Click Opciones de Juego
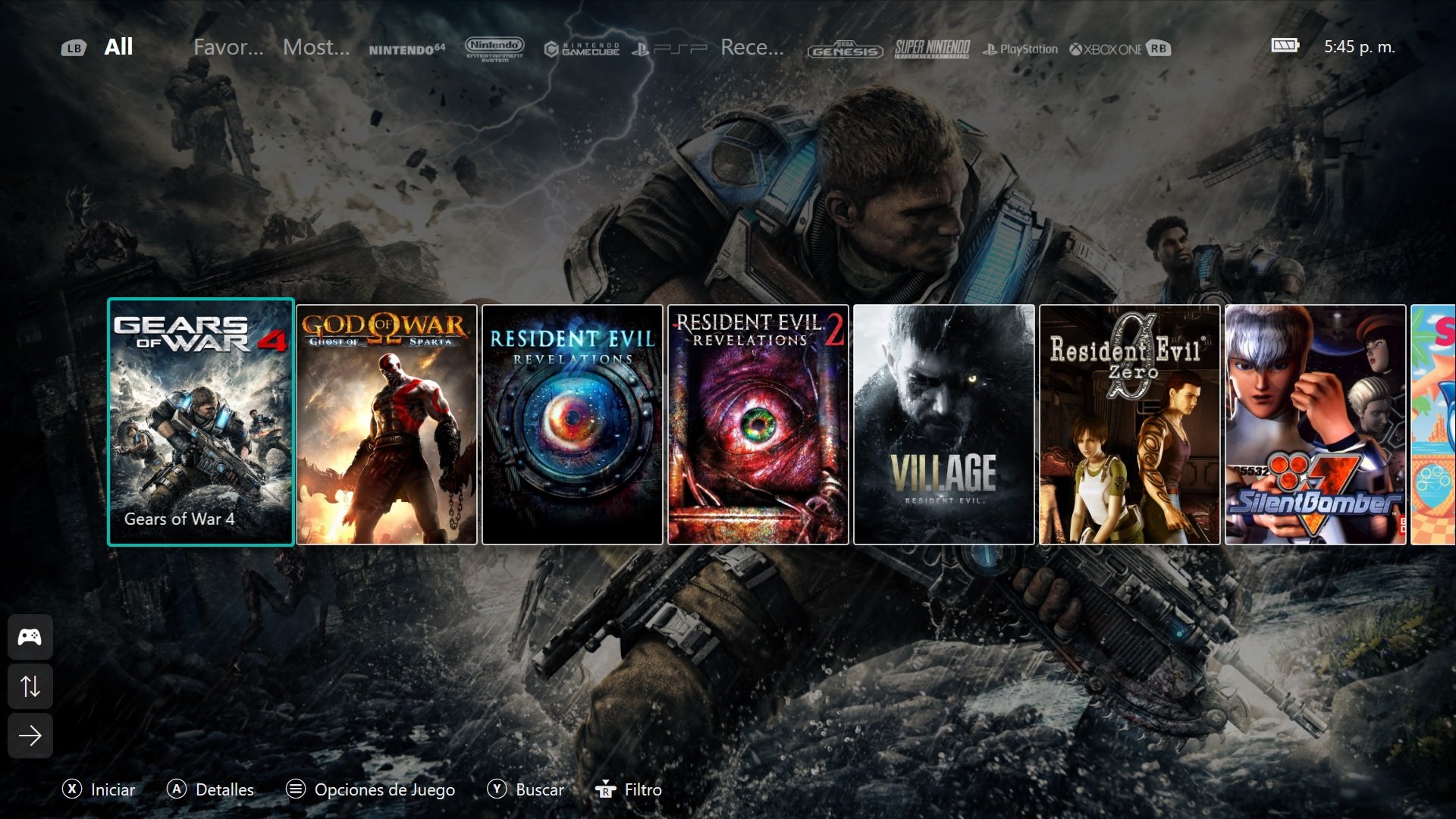Viewport: 1456px width, 819px height. 384,790
